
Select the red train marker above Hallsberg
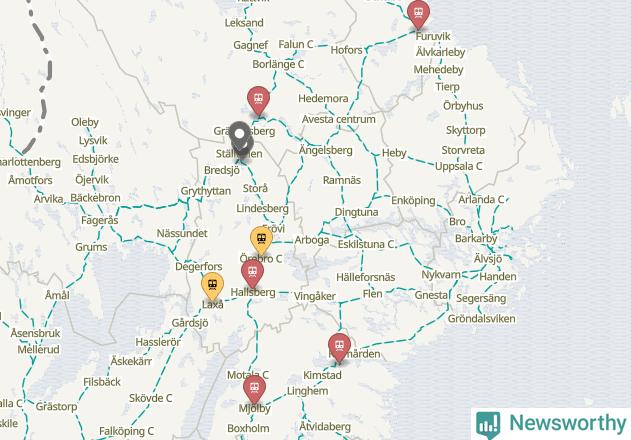coord(252,274)
